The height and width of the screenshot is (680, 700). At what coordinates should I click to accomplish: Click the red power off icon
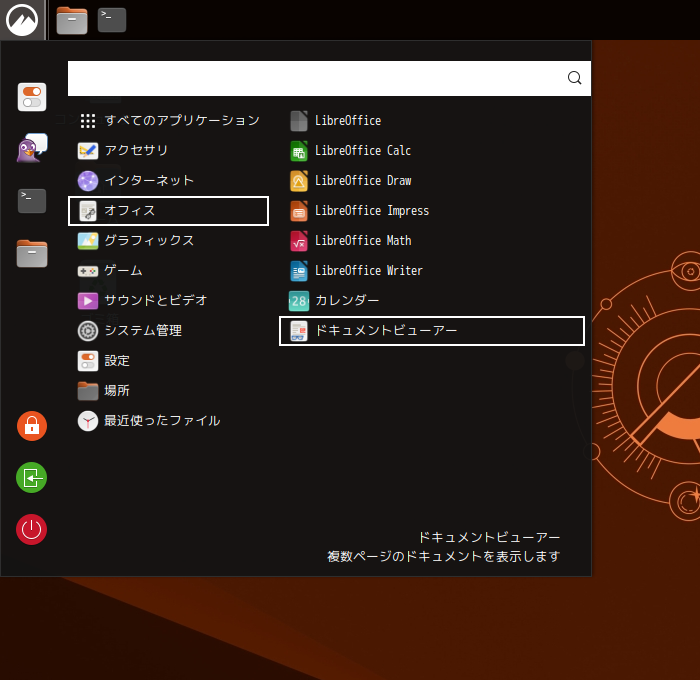pos(32,530)
